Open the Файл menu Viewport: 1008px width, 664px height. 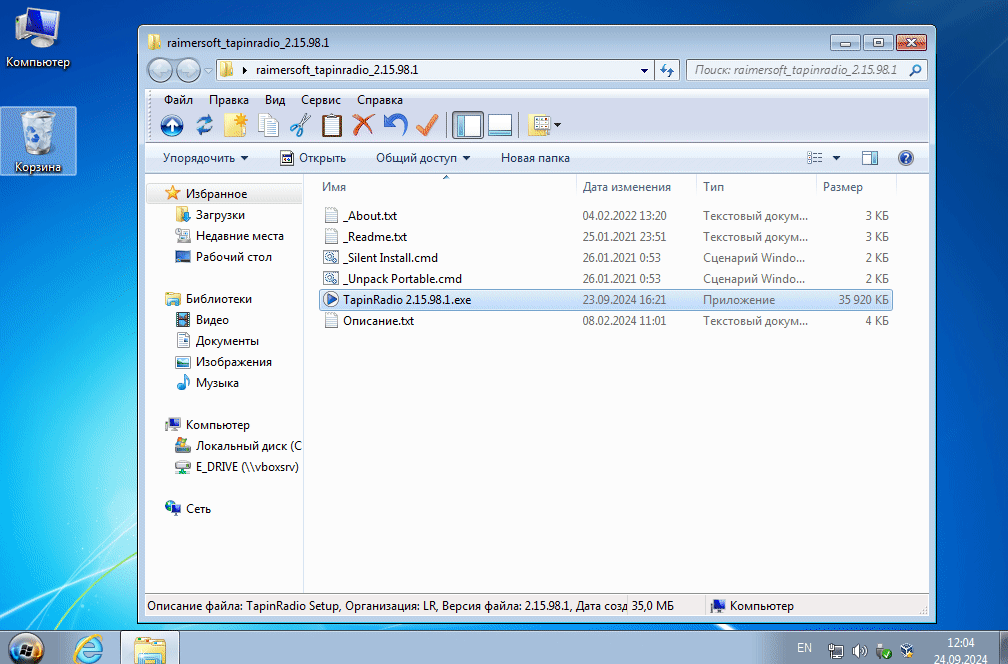pos(178,100)
